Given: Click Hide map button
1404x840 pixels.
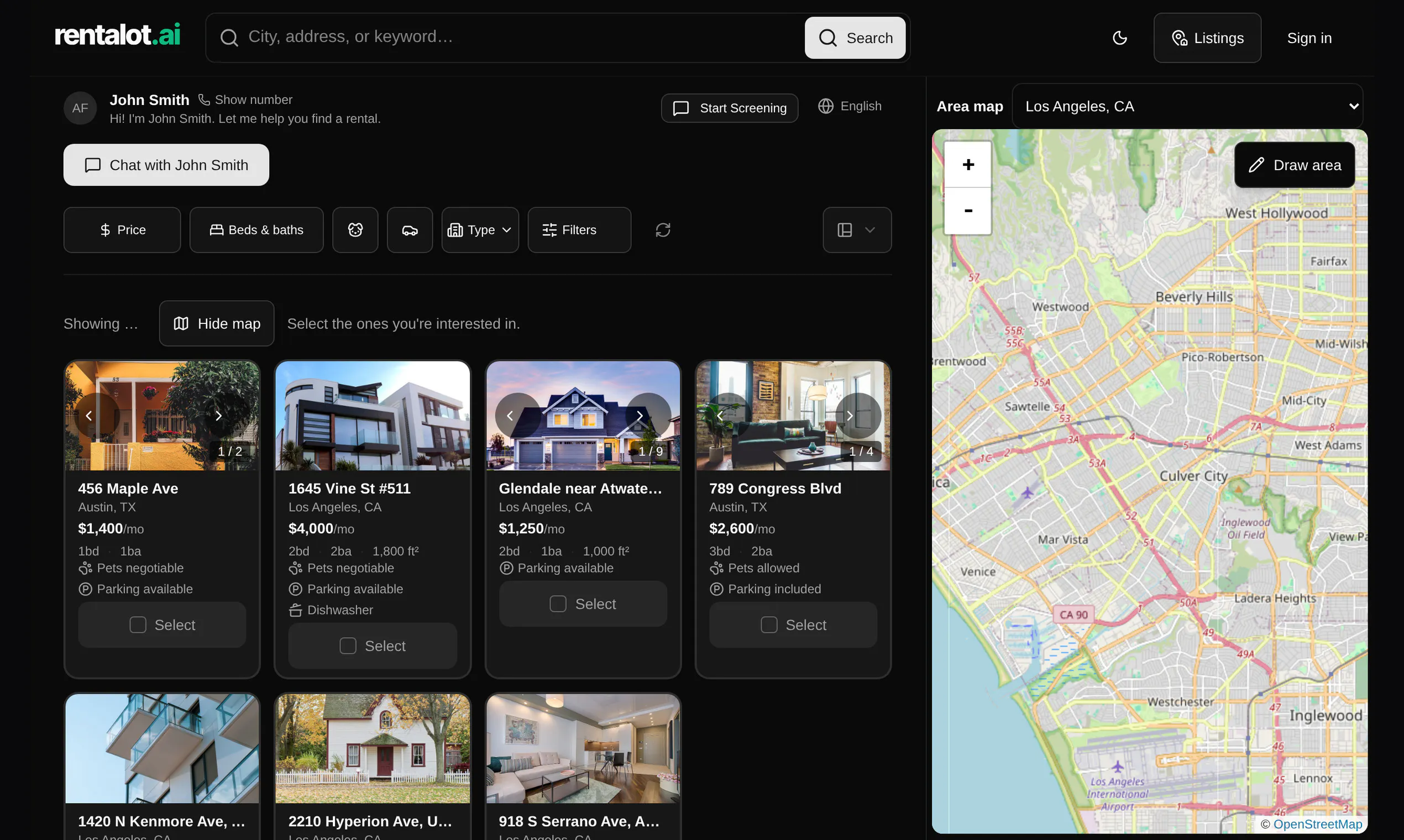Looking at the screenshot, I should coord(217,324).
